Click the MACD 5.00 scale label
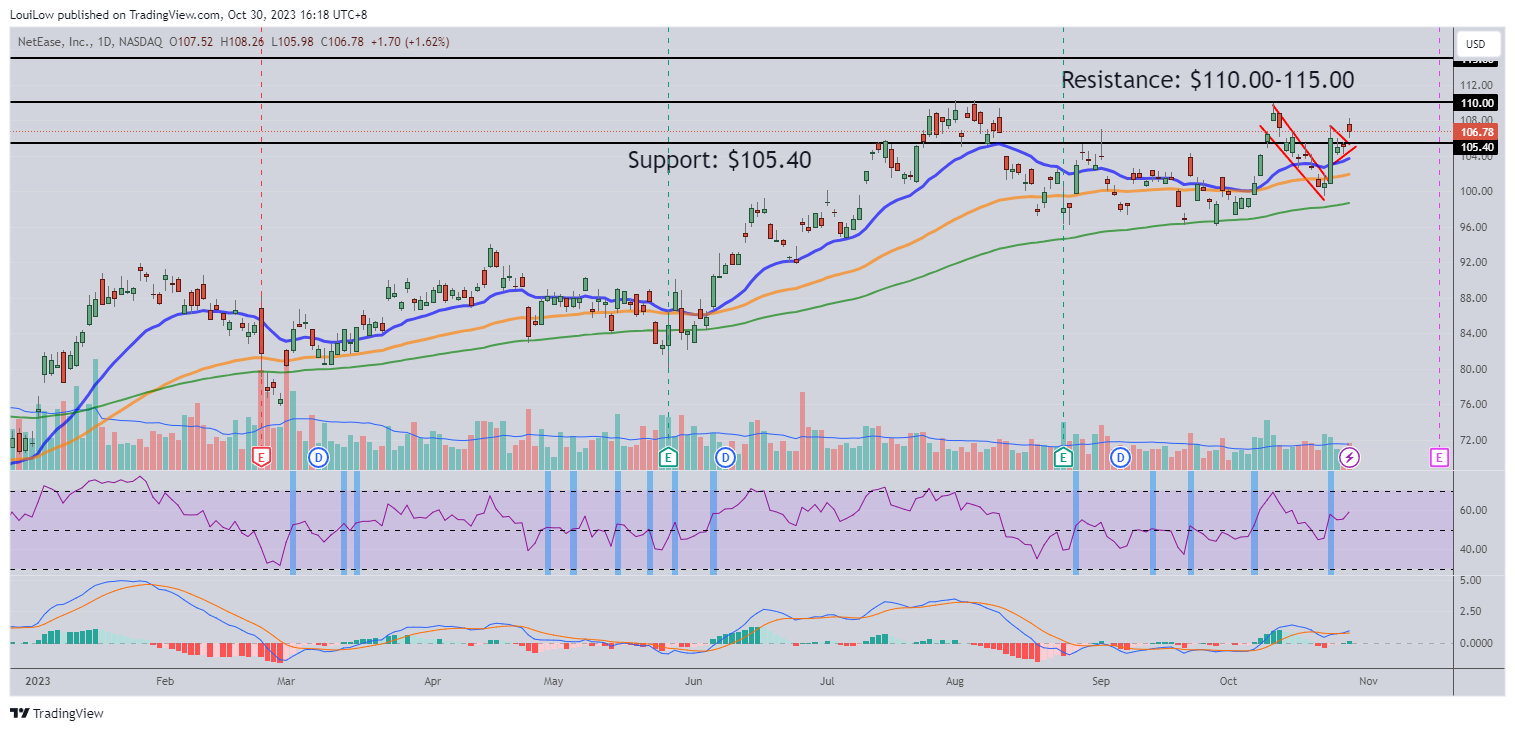The width and height of the screenshot is (1515, 731). (x=1473, y=580)
